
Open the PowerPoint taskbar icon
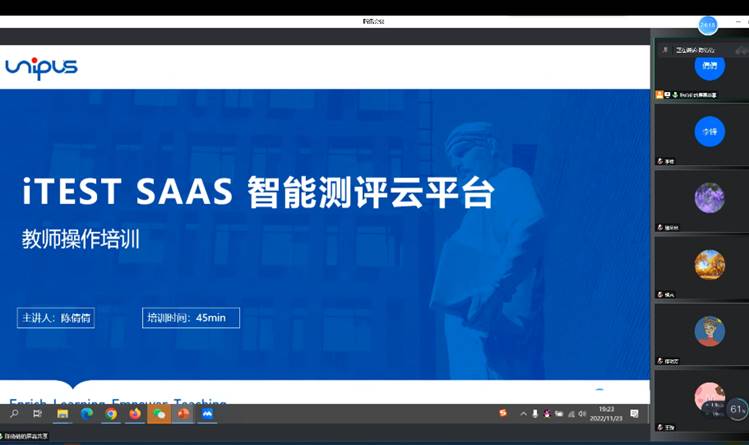[x=184, y=413]
